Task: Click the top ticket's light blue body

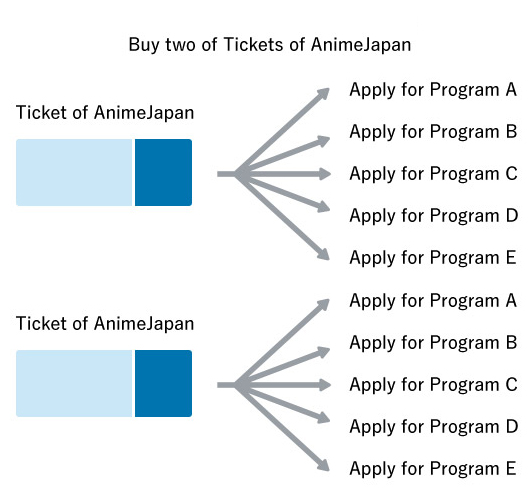Action: [74, 172]
